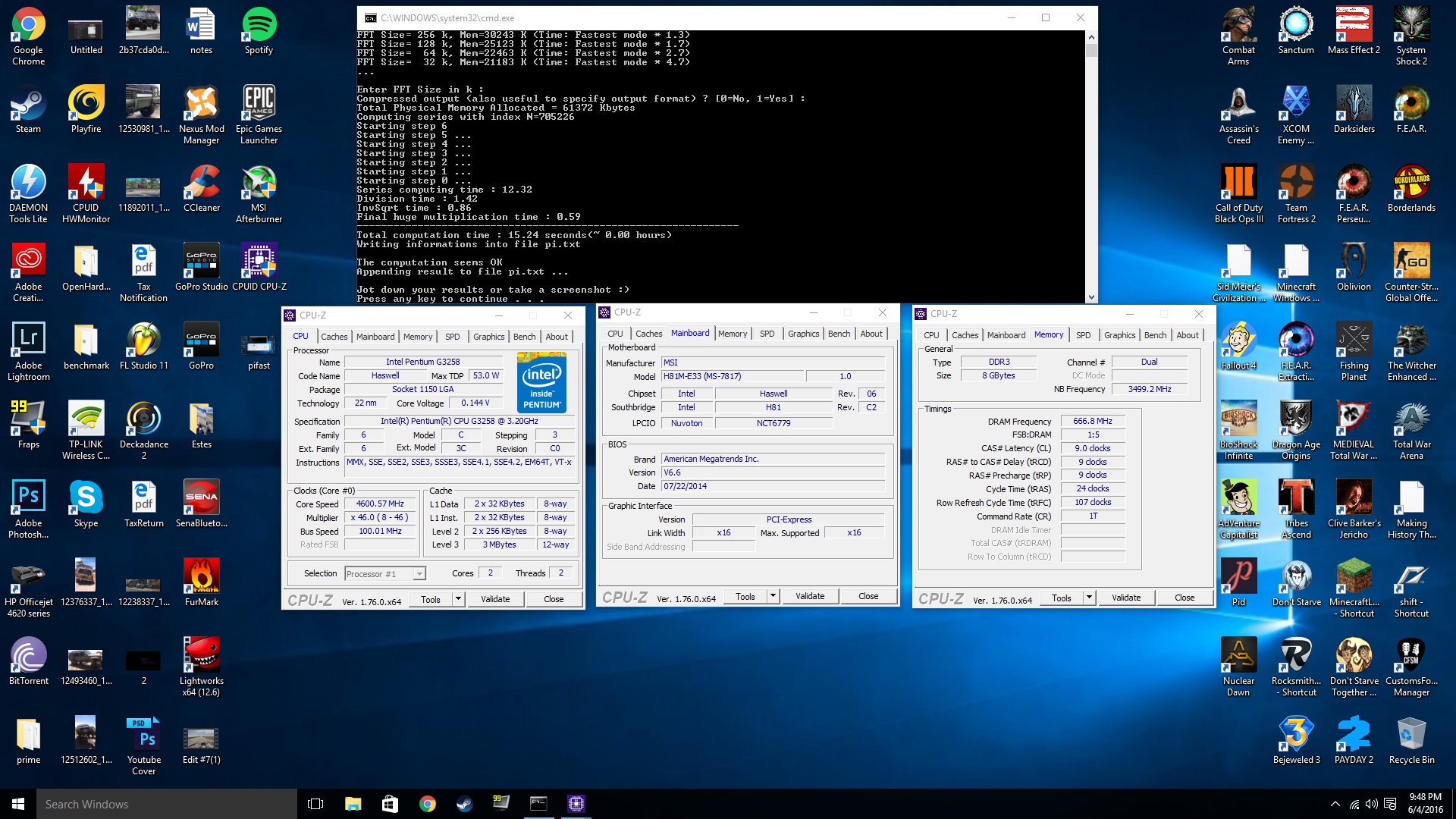Viewport: 1456px width, 819px height.
Task: Click the Task View taskbar button
Action: point(315,804)
